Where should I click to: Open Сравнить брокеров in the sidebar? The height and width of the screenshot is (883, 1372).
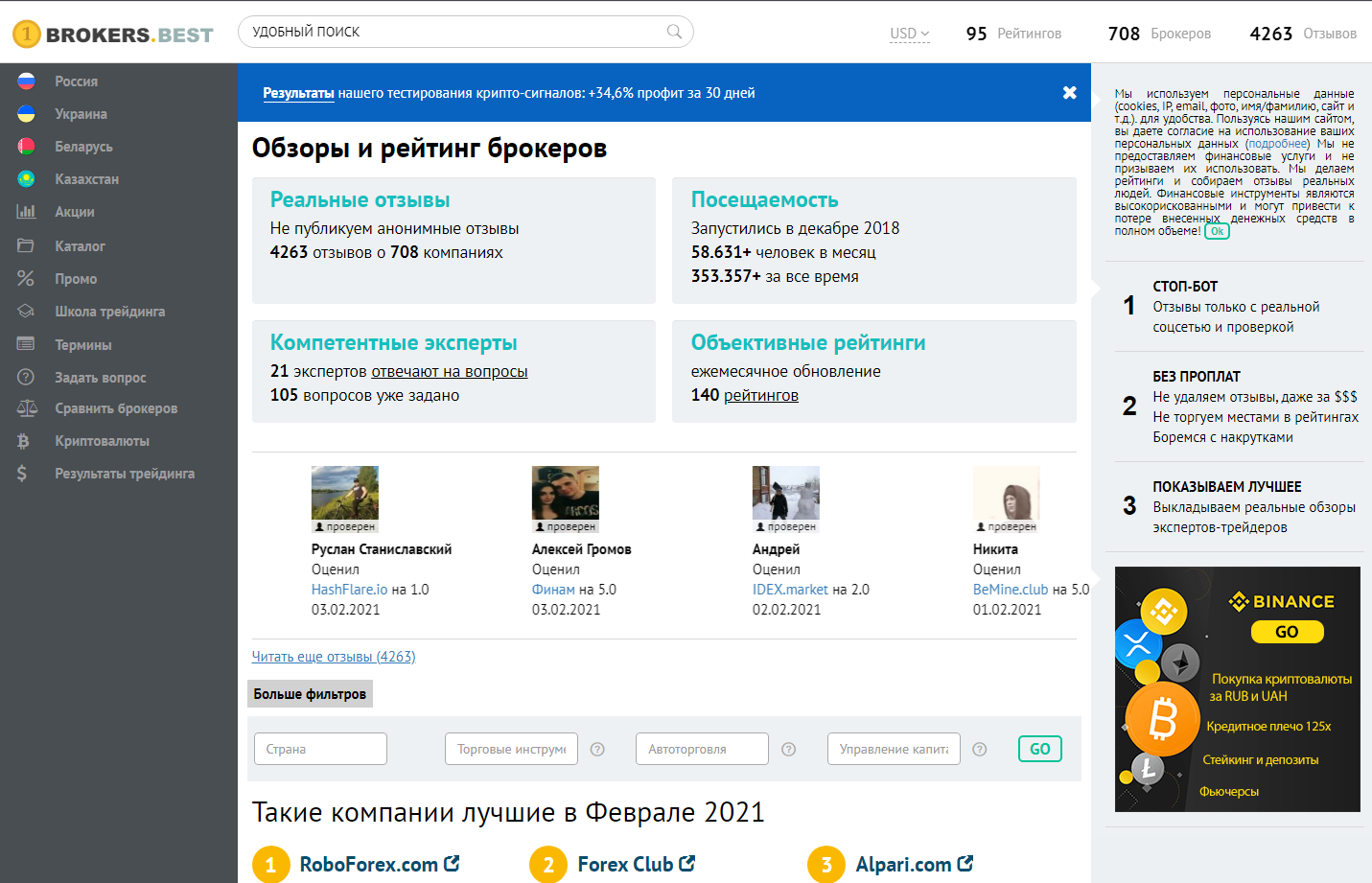tap(116, 408)
